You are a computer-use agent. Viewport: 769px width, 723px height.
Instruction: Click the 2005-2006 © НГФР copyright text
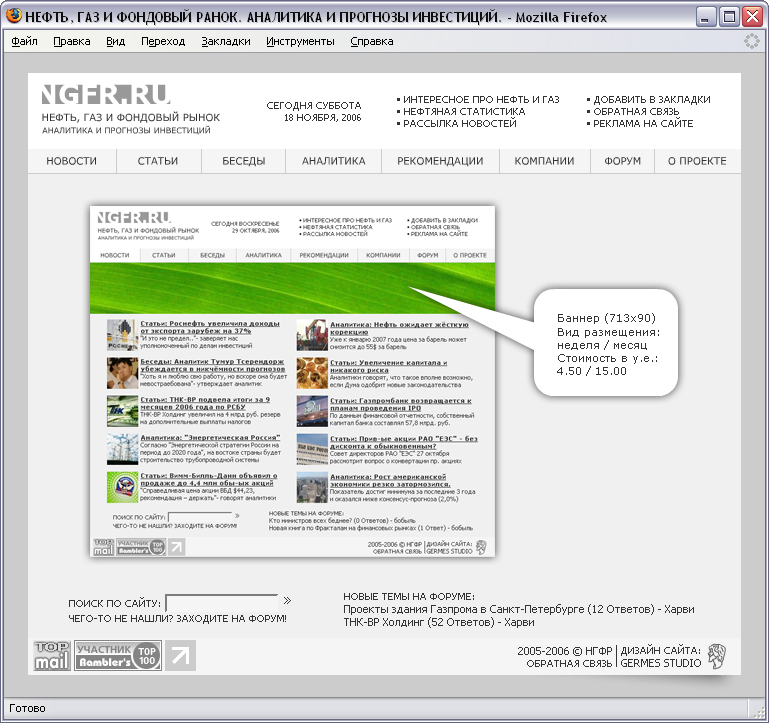point(564,651)
